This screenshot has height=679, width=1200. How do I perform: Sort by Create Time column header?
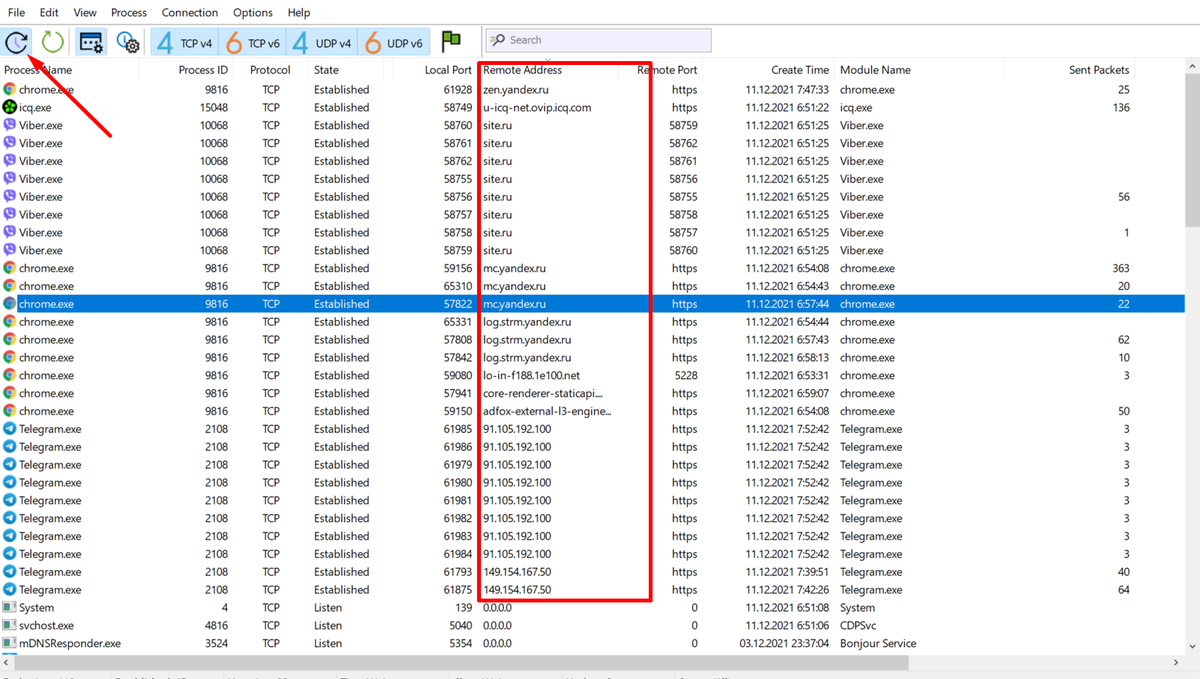click(x=800, y=70)
